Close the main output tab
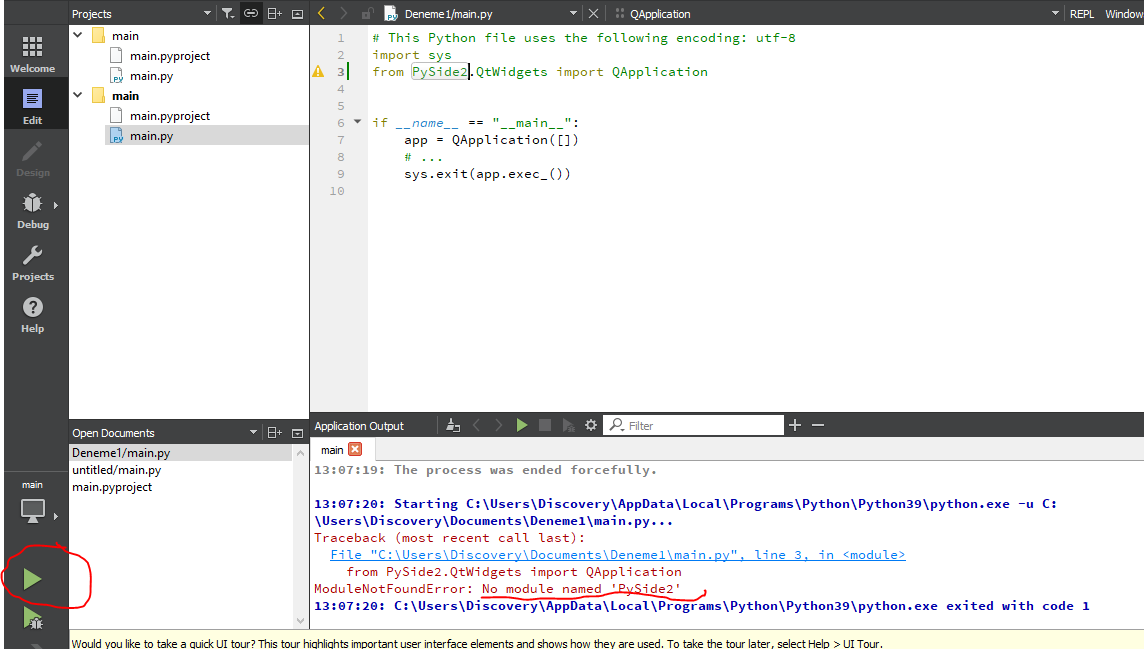Viewport: 1144px width, 649px height. point(355,449)
